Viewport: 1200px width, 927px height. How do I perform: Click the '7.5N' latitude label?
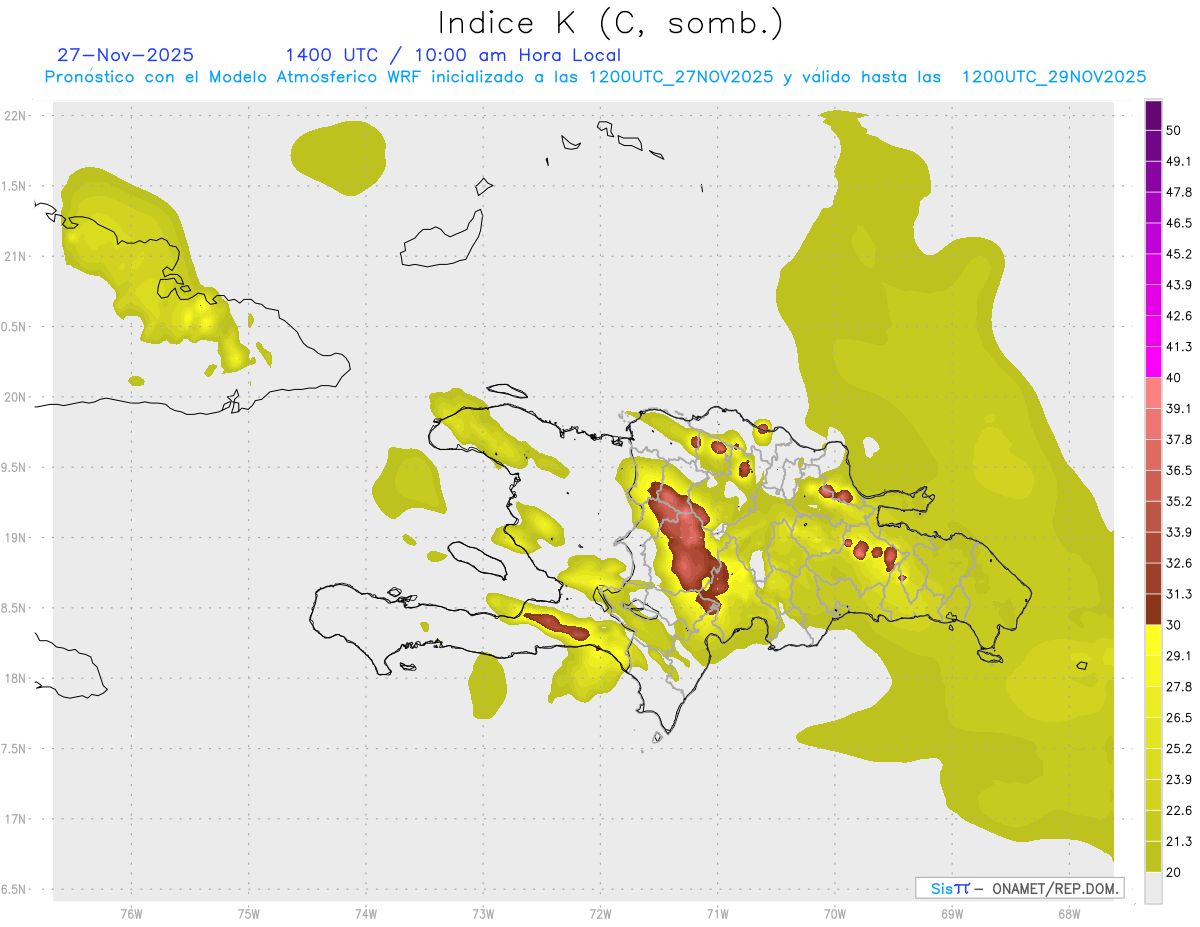coord(15,748)
